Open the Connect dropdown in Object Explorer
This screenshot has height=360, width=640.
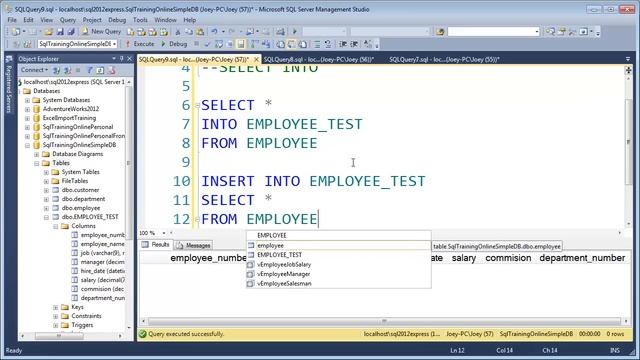click(x=35, y=70)
